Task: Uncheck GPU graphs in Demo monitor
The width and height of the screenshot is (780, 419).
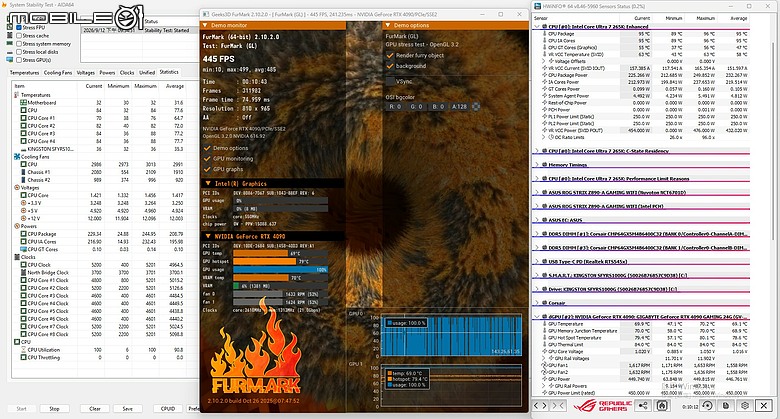Action: (207, 169)
